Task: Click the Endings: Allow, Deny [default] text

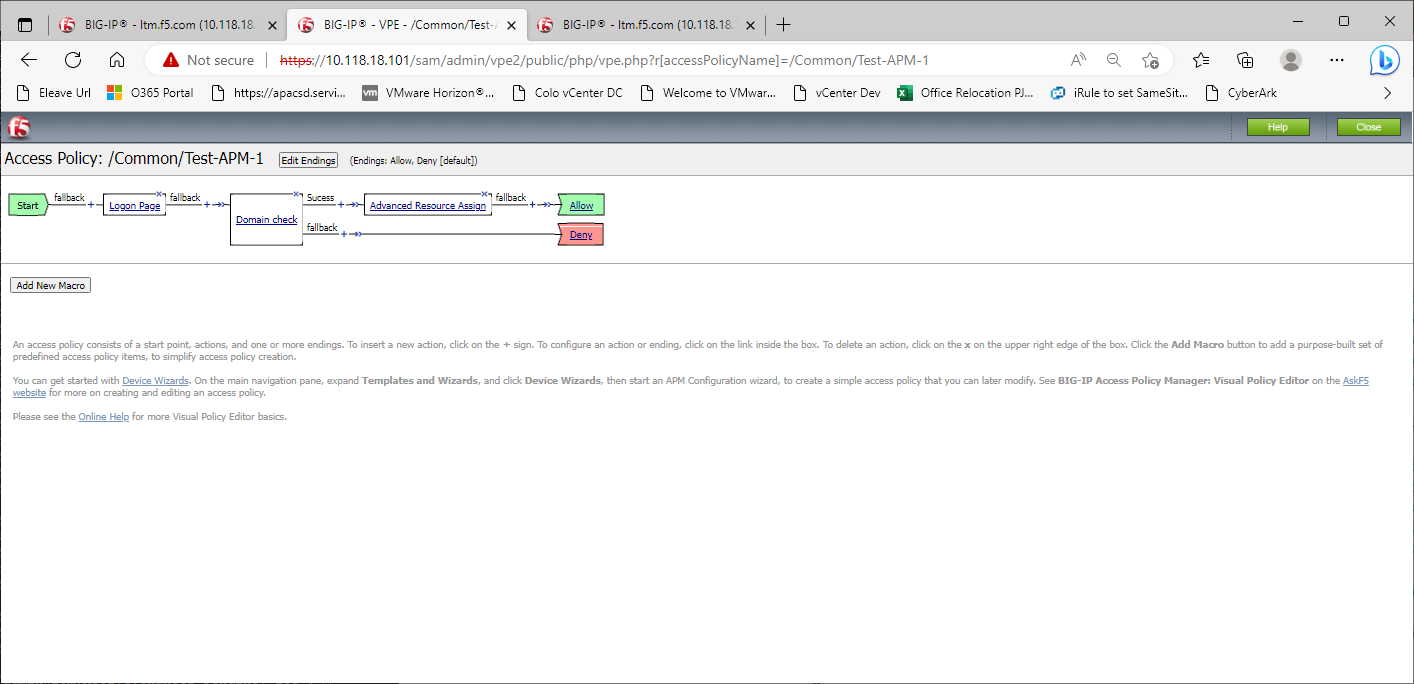Action: coord(414,160)
